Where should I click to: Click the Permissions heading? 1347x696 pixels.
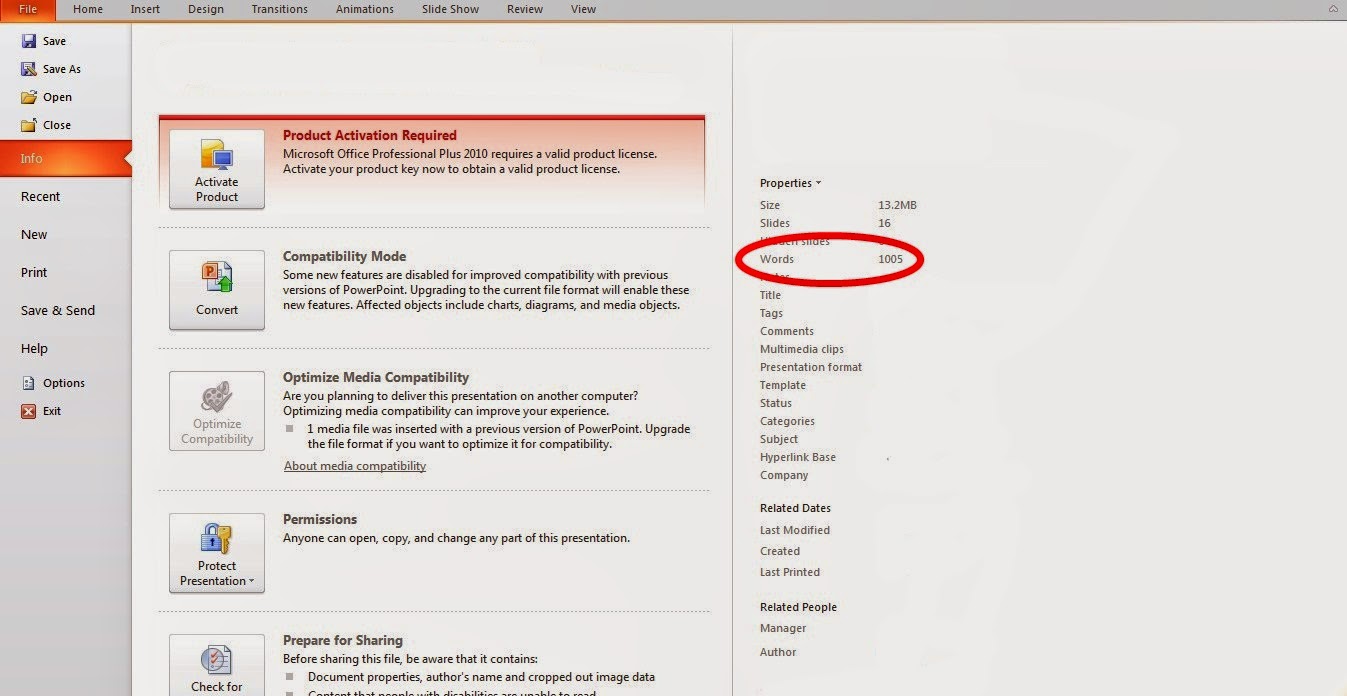click(320, 519)
